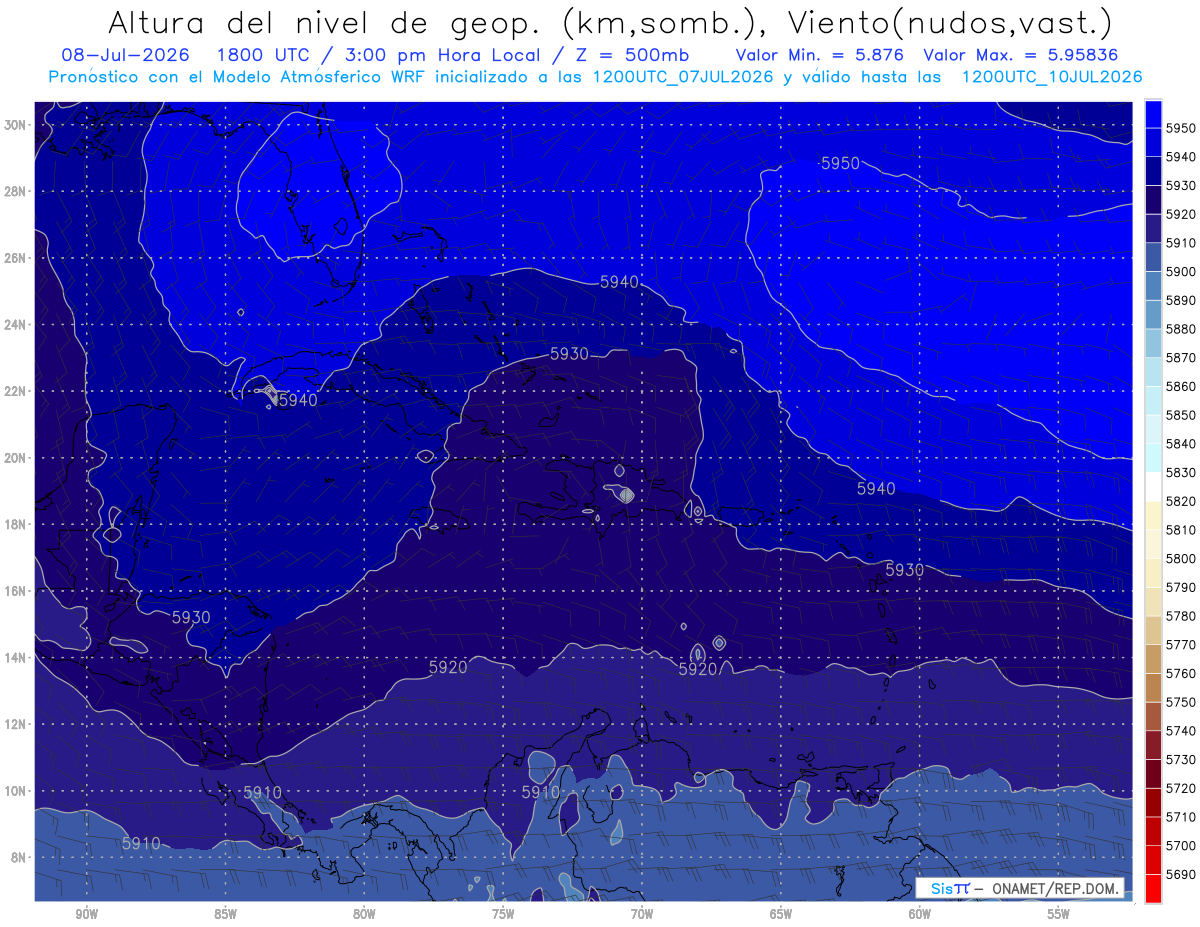The image size is (1200, 927).
Task: Click the 'Valor Min. = 5.876' readout
Action: (x=819, y=55)
